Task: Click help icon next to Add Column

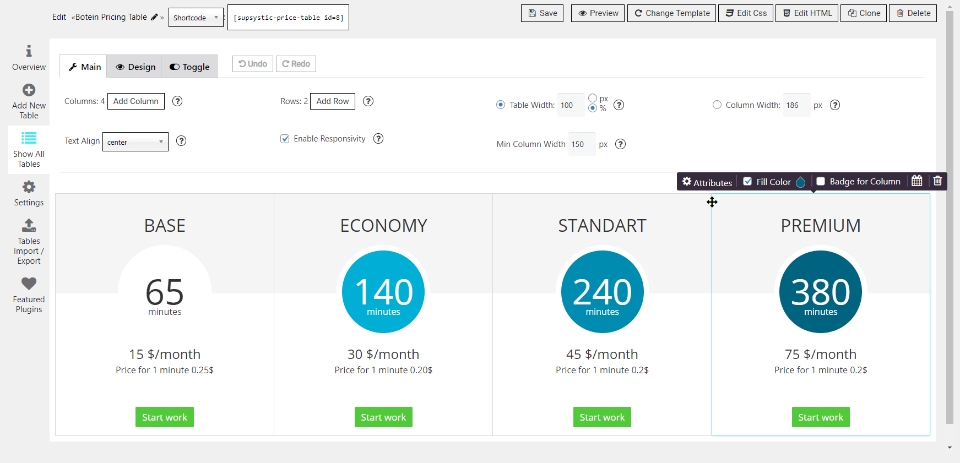Action: (177, 102)
